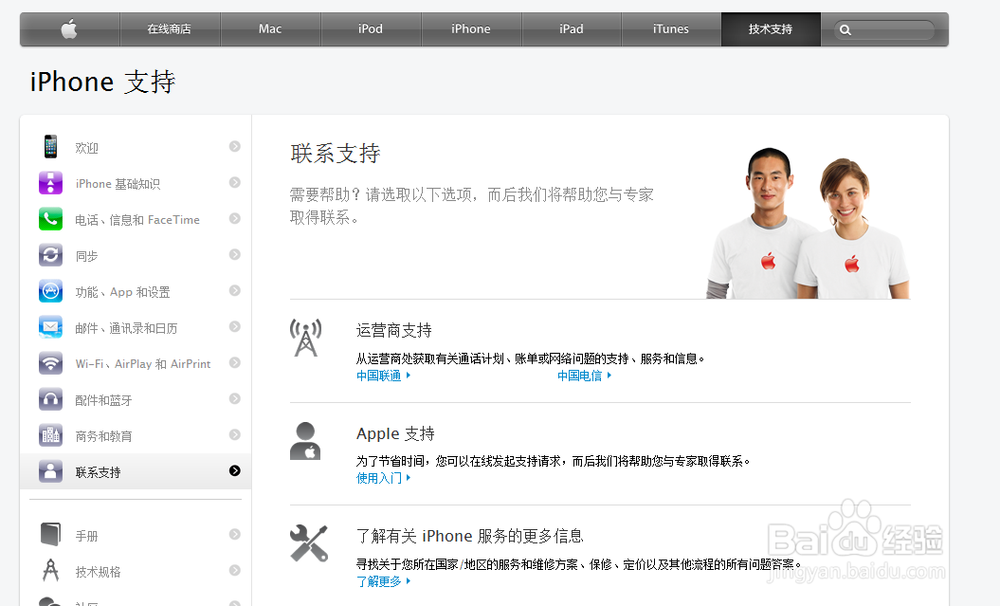Click the active arrow on 联系支持 row
This screenshot has height=606, width=1000.
click(235, 471)
